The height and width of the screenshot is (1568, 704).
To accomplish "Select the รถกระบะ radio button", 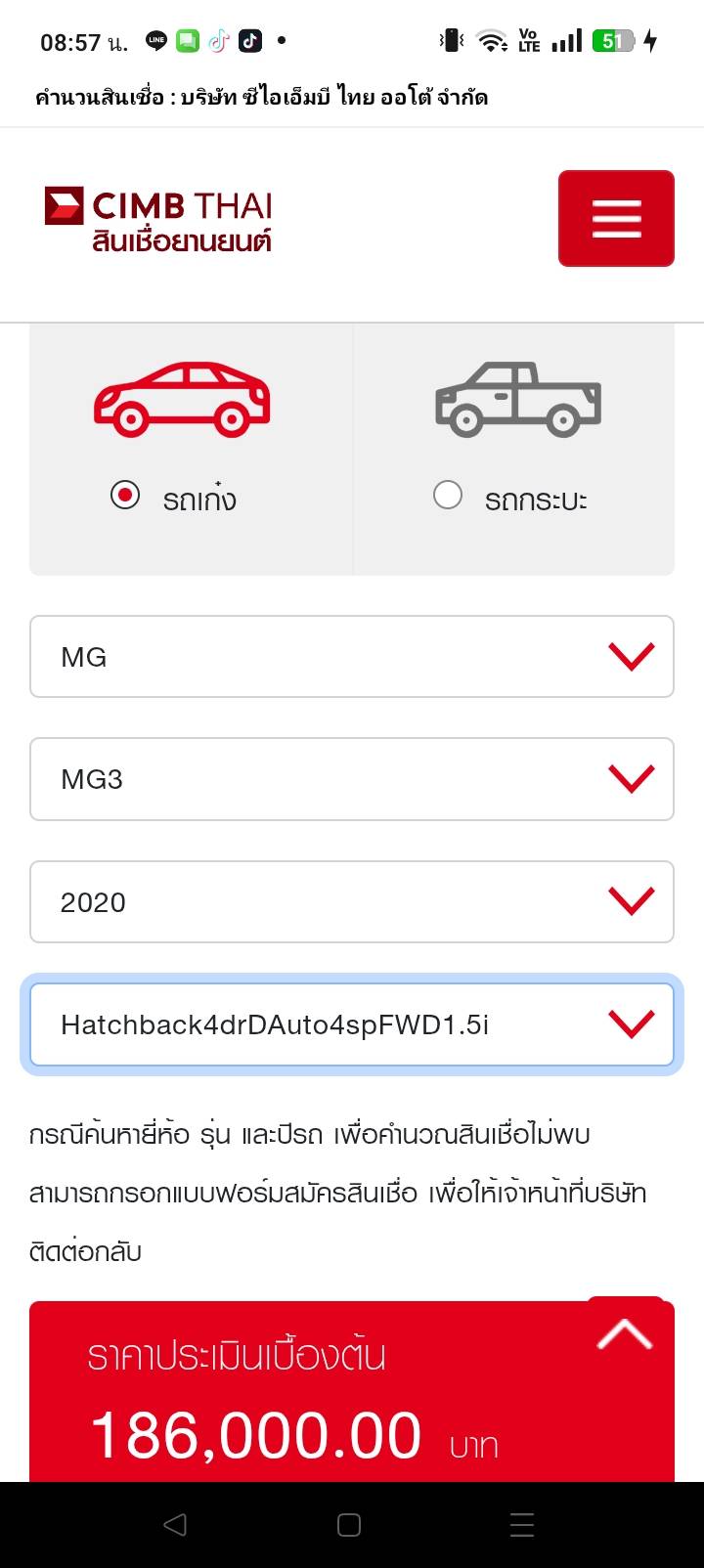I will (x=448, y=496).
